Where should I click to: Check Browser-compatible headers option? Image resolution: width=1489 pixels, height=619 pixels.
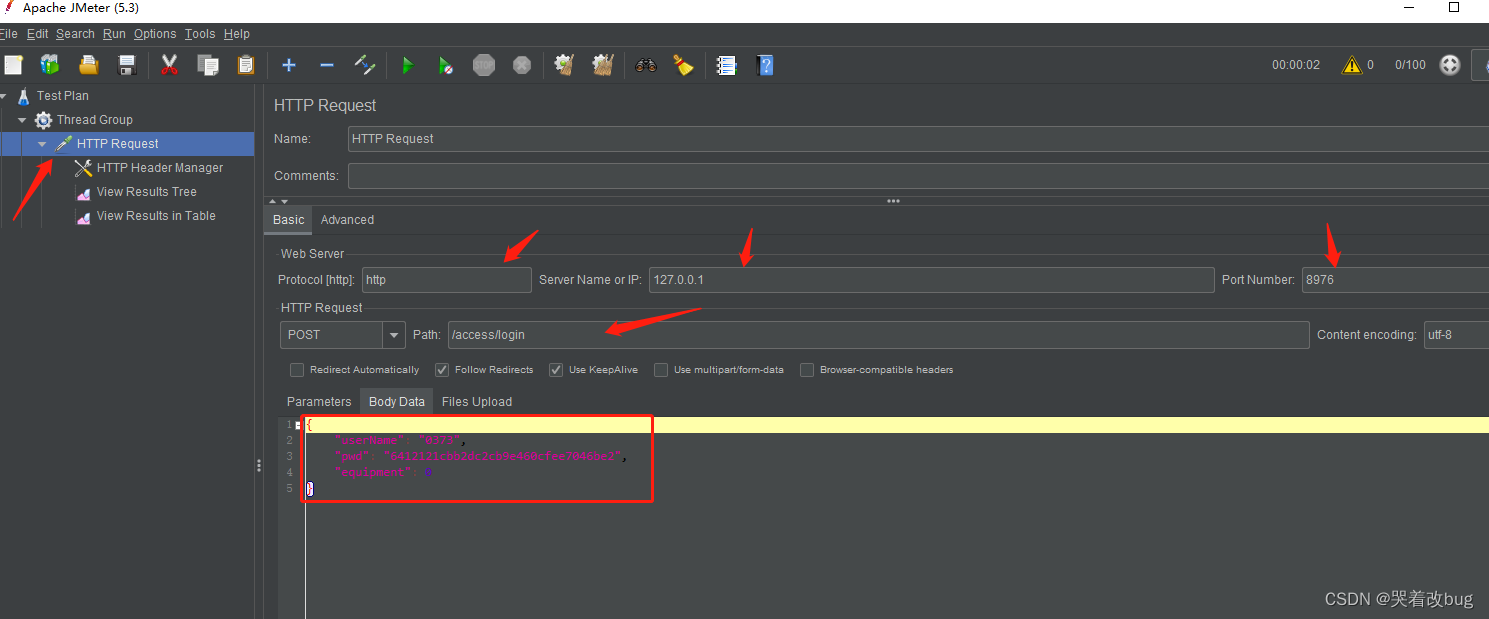click(807, 370)
